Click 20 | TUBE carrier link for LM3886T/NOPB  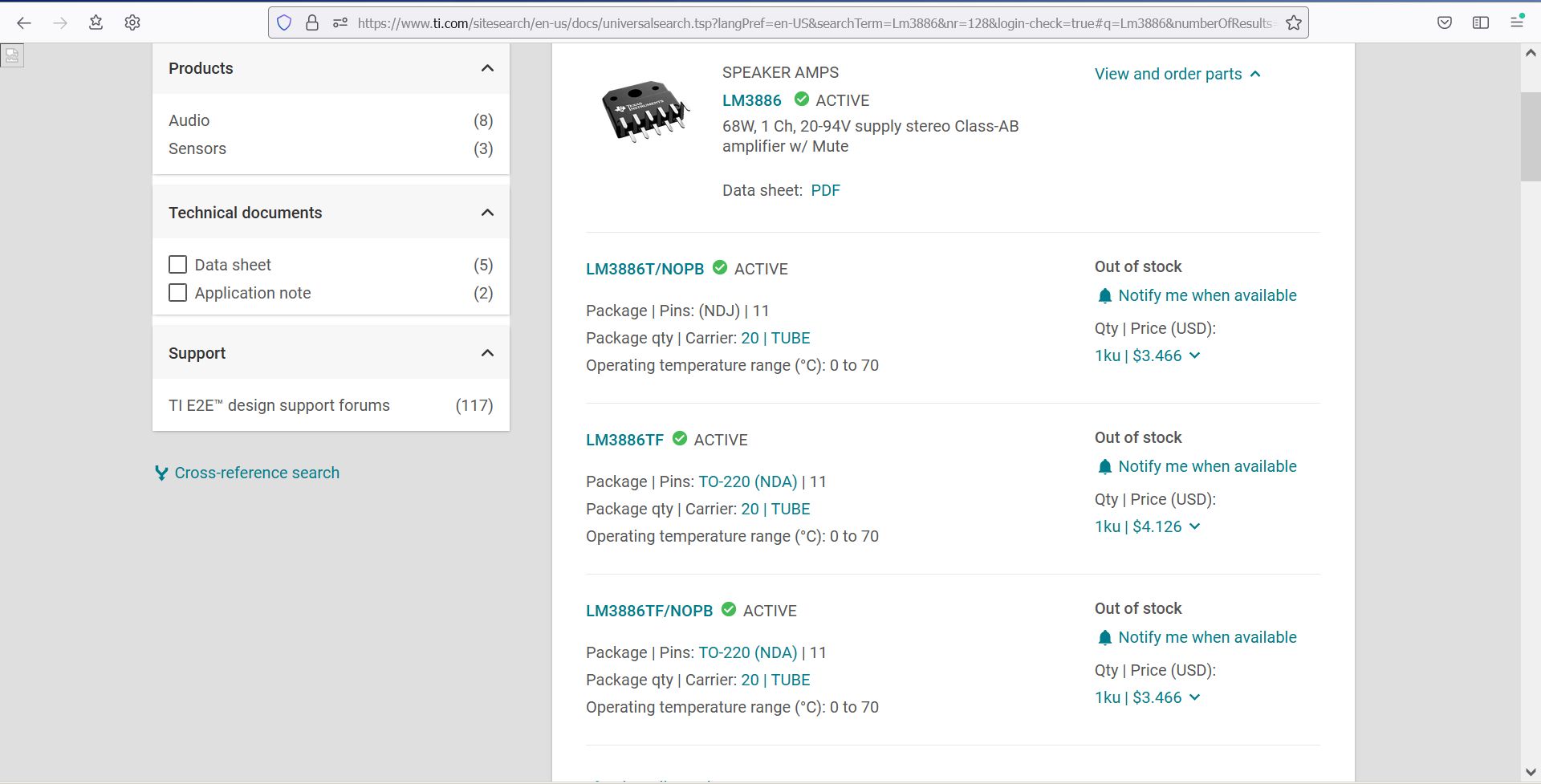pos(775,338)
